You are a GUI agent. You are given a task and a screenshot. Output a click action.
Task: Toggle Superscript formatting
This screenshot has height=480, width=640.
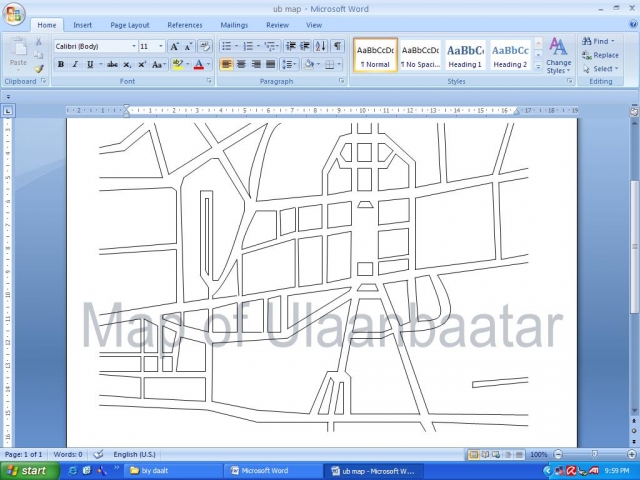tap(142, 64)
